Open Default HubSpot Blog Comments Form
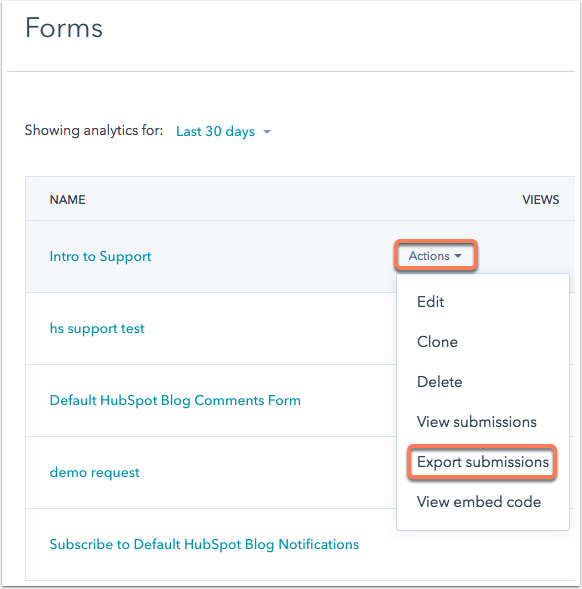The image size is (582, 589). [175, 400]
